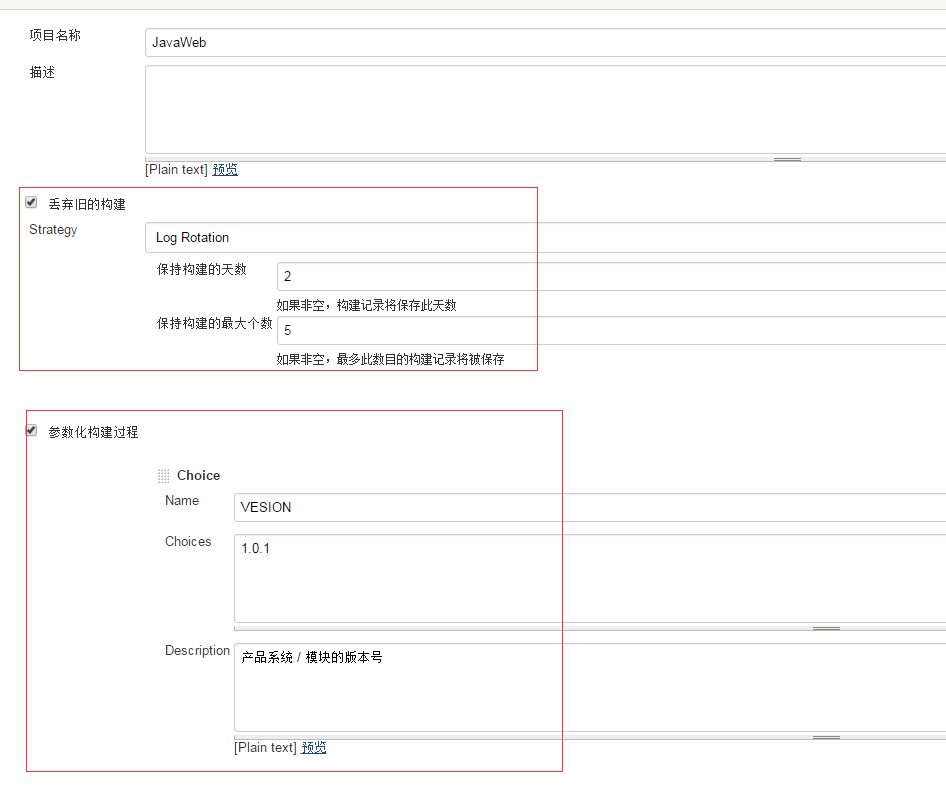Grab the resize handle below parameter Description
The height and width of the screenshot is (805, 946).
click(826, 737)
